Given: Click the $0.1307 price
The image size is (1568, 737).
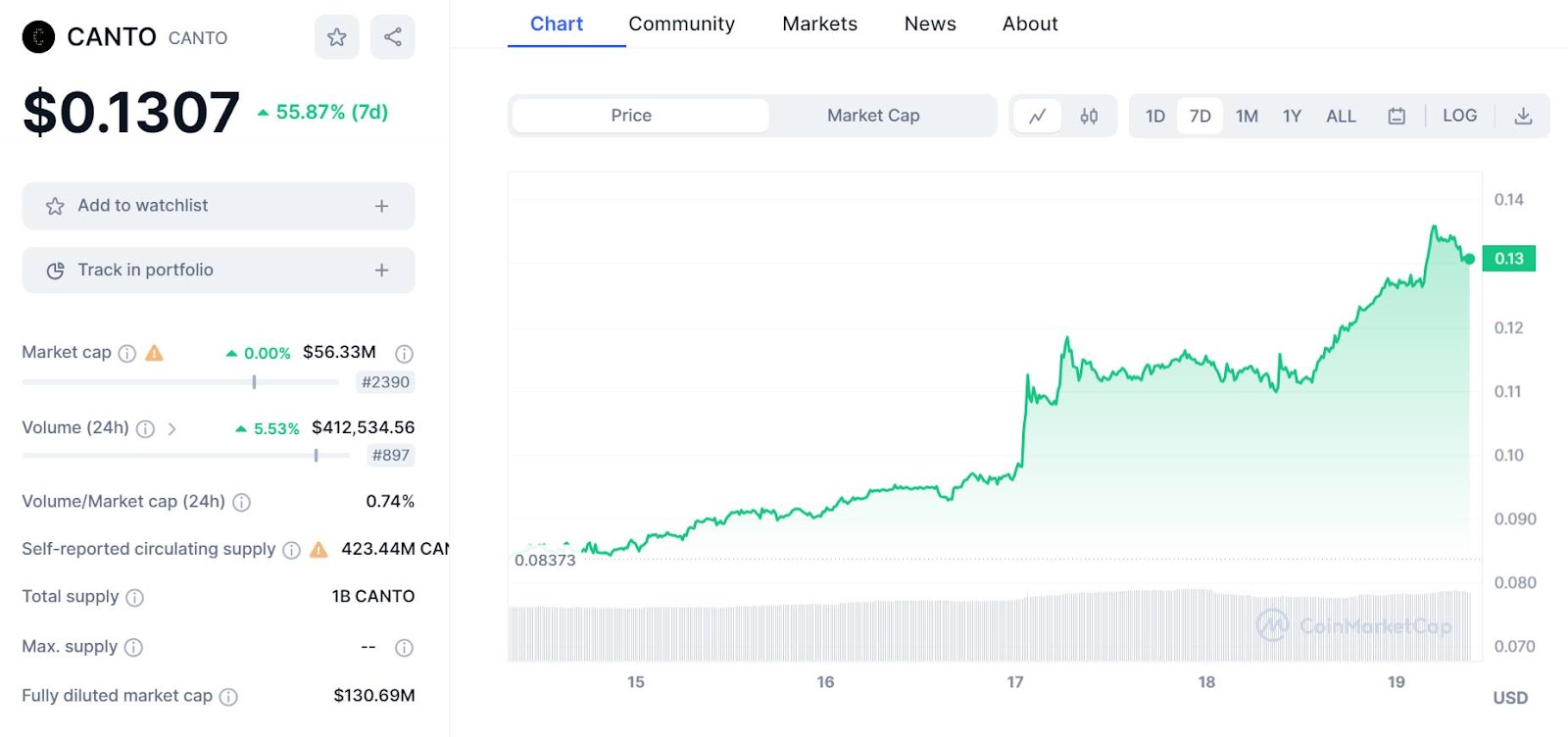Looking at the screenshot, I should coord(131,112).
